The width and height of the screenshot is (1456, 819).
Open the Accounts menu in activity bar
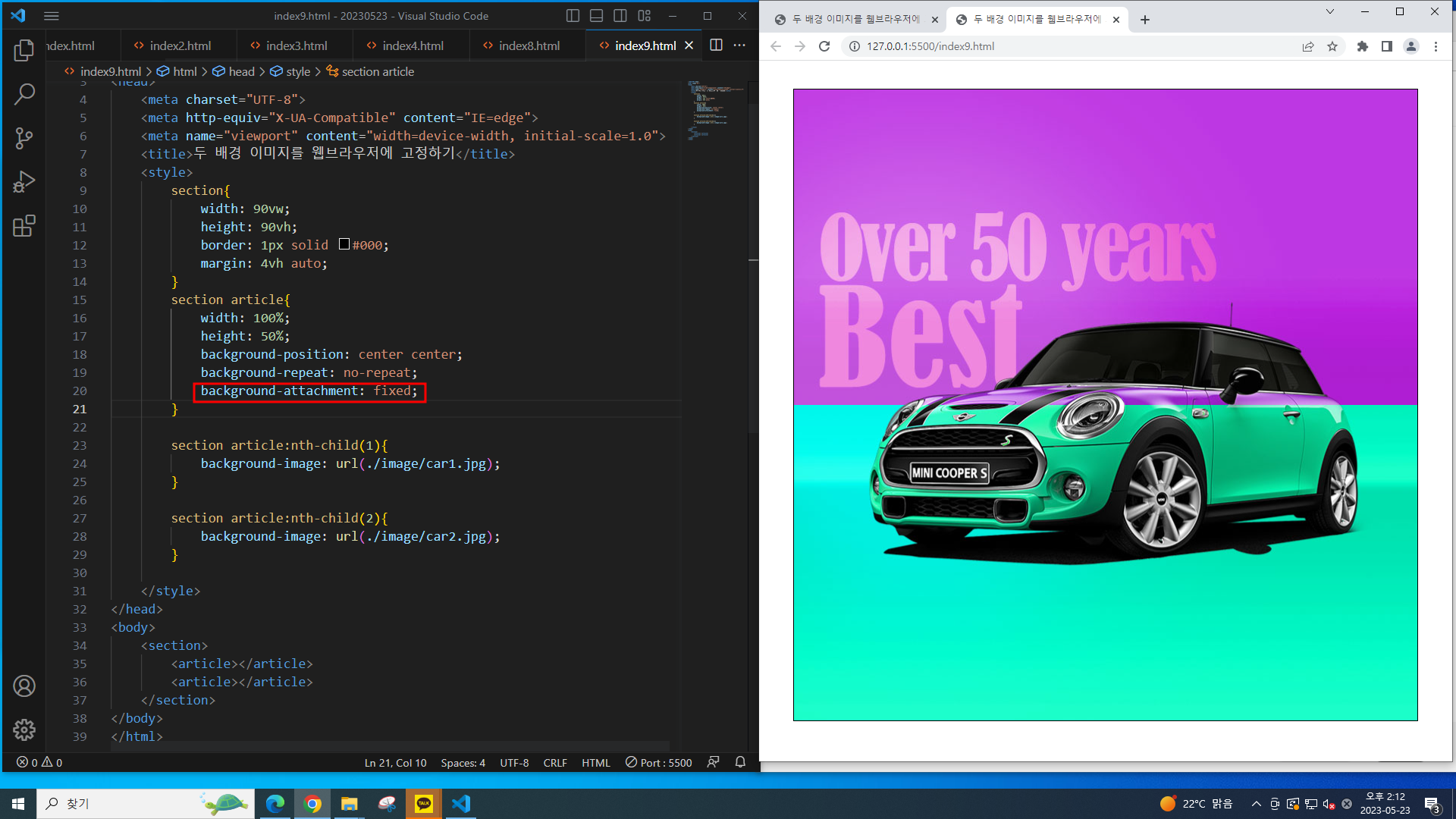[24, 686]
